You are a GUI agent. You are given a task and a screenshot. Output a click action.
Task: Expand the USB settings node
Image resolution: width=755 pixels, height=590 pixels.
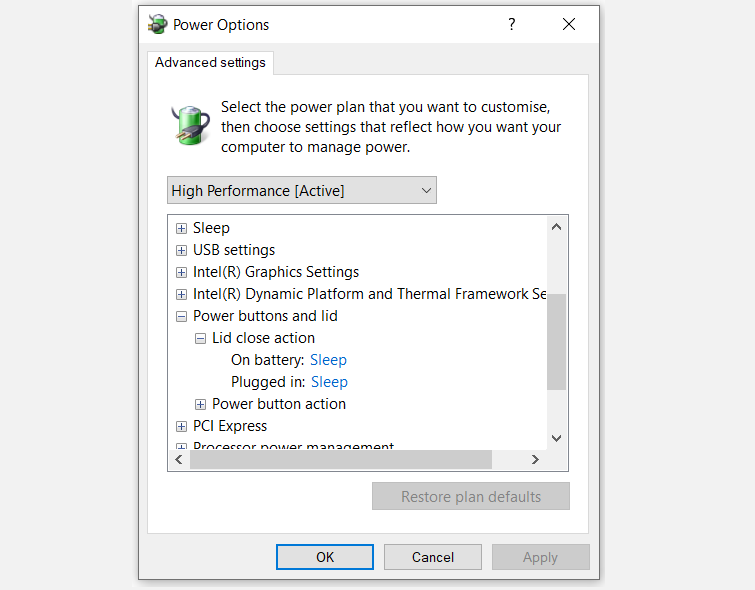click(181, 250)
